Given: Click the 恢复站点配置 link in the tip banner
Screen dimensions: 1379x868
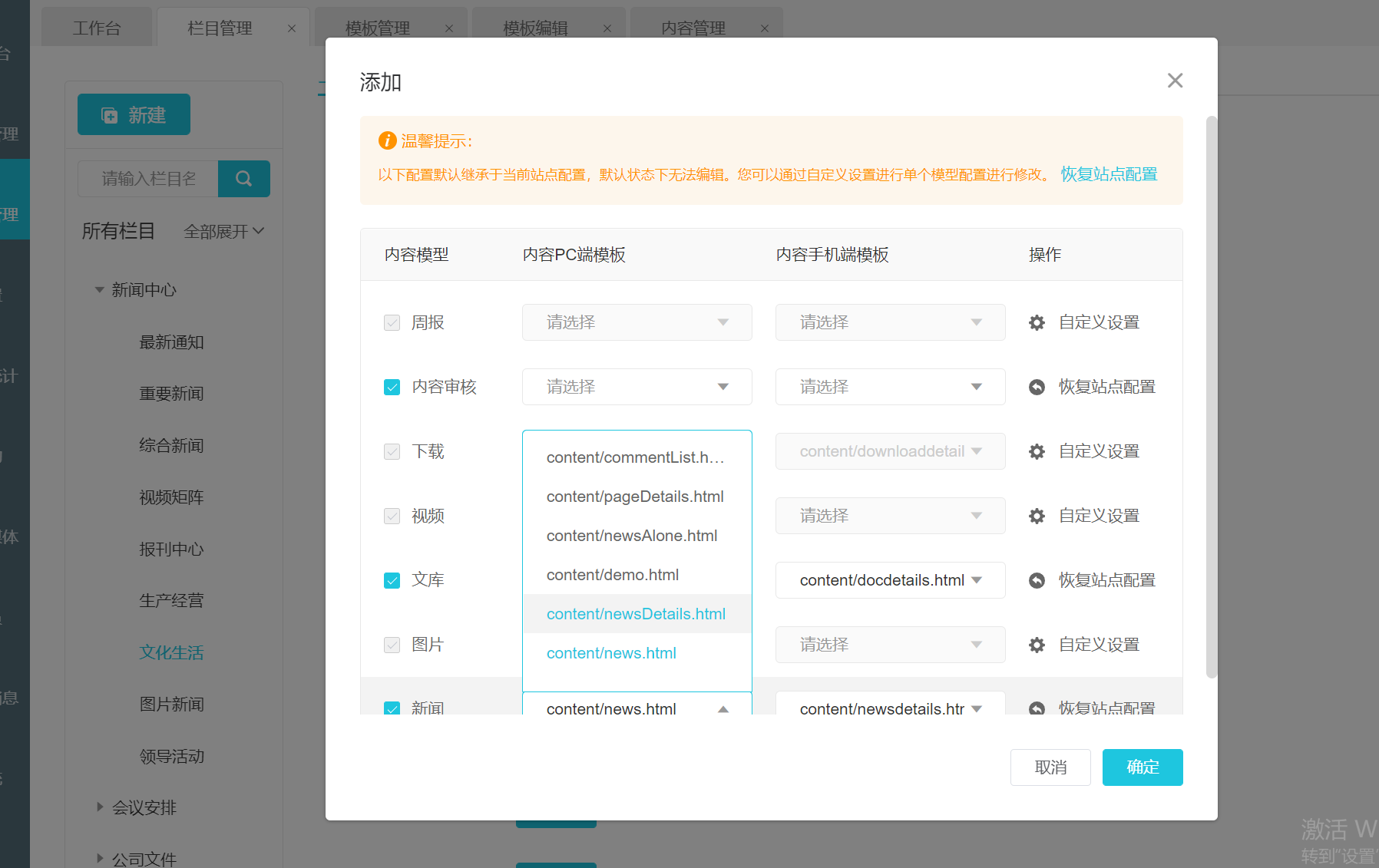Looking at the screenshot, I should tap(1109, 174).
